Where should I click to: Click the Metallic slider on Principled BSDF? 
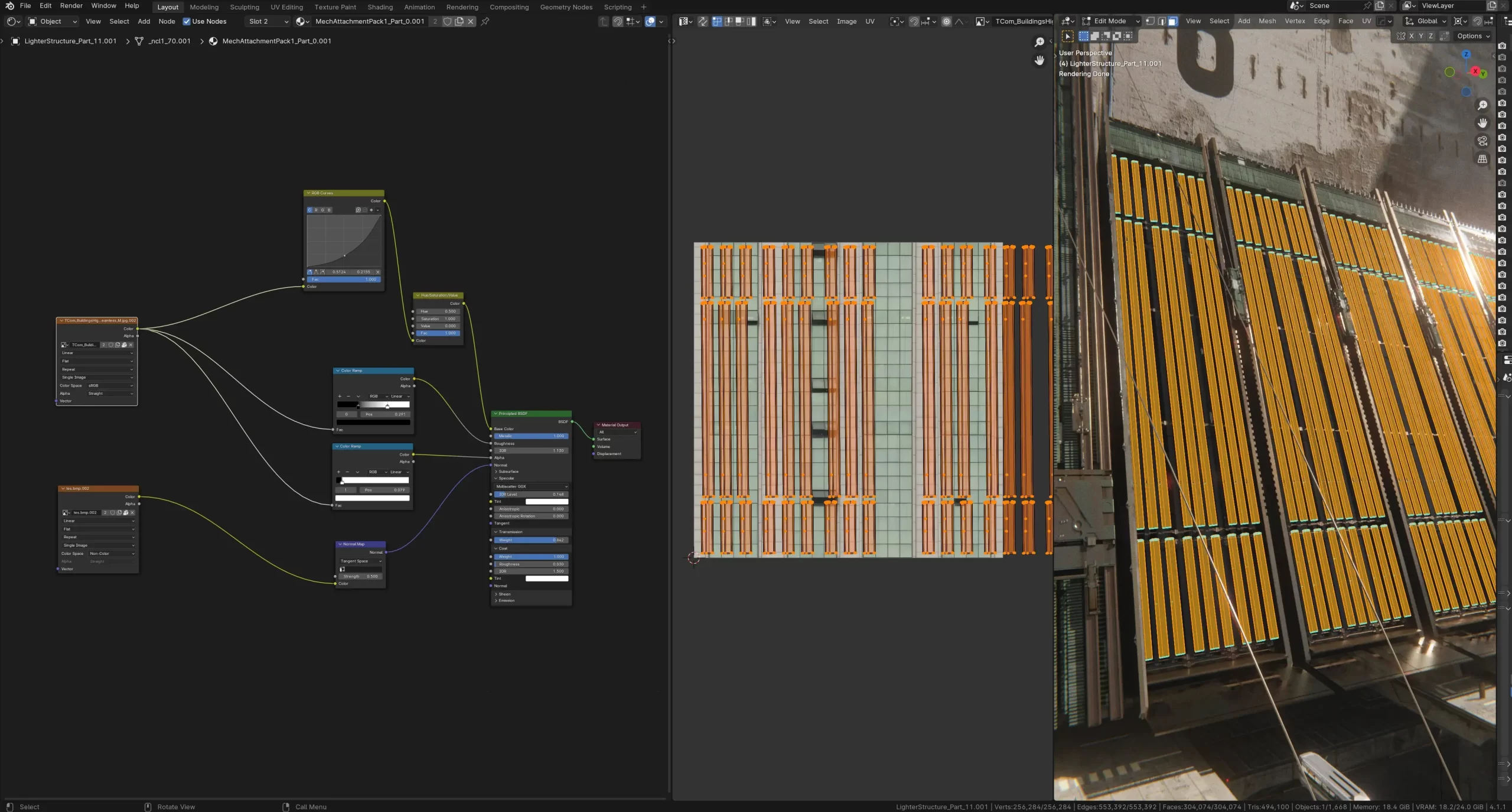pyautogui.click(x=530, y=436)
